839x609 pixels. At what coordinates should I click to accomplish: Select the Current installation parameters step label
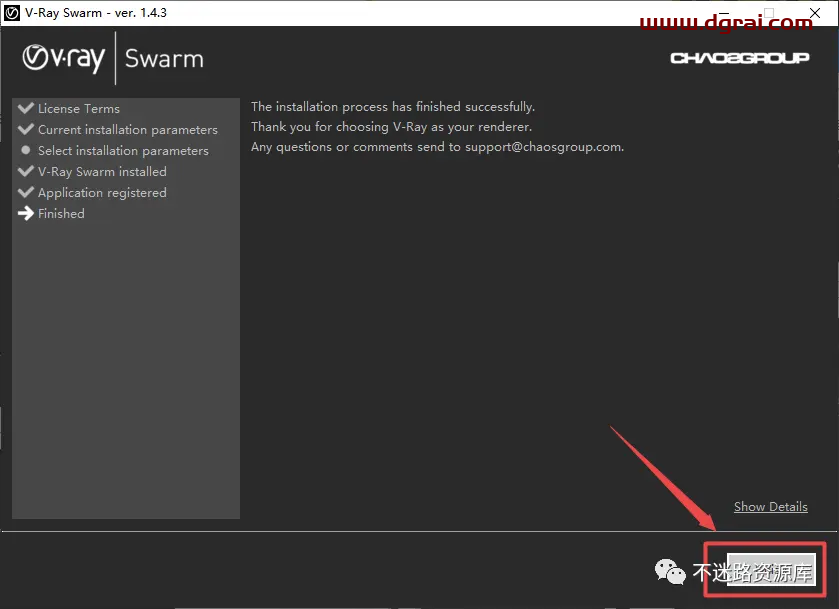(128, 130)
